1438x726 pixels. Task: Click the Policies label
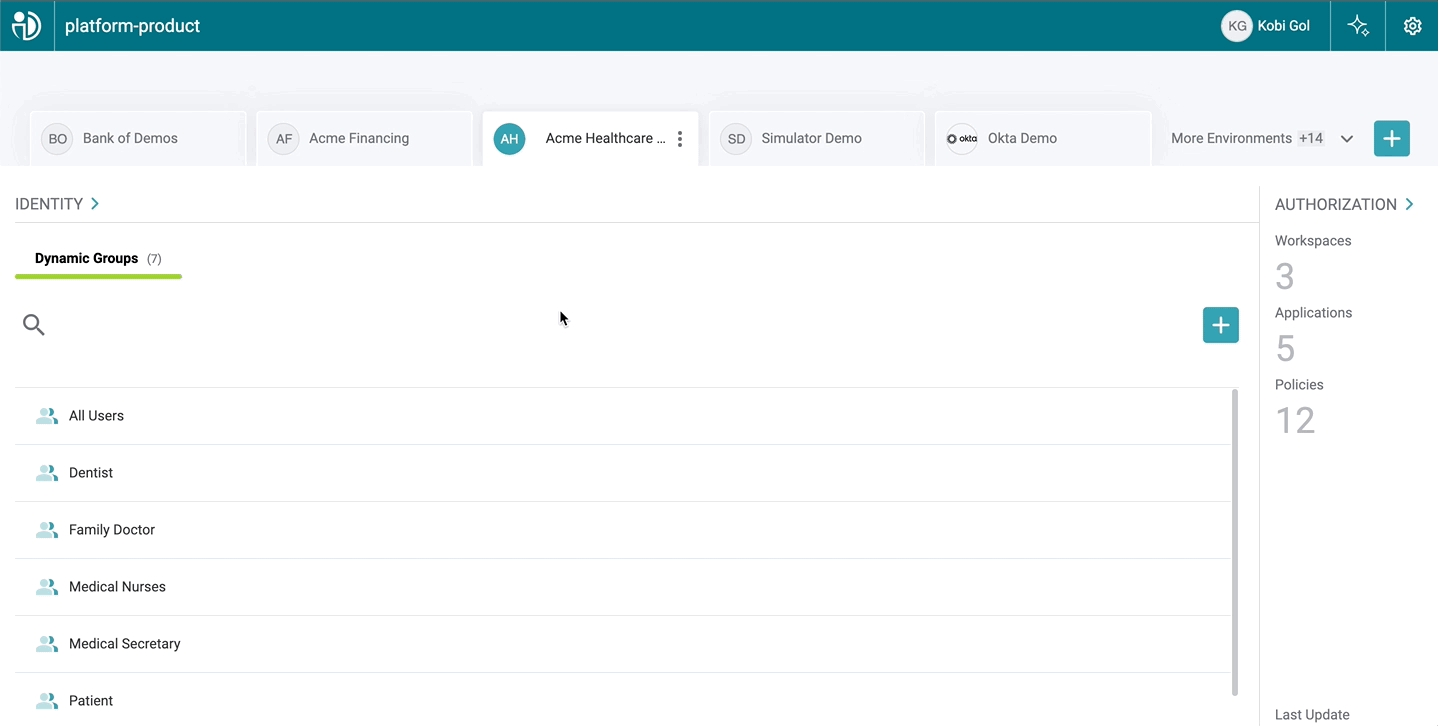(x=1299, y=385)
